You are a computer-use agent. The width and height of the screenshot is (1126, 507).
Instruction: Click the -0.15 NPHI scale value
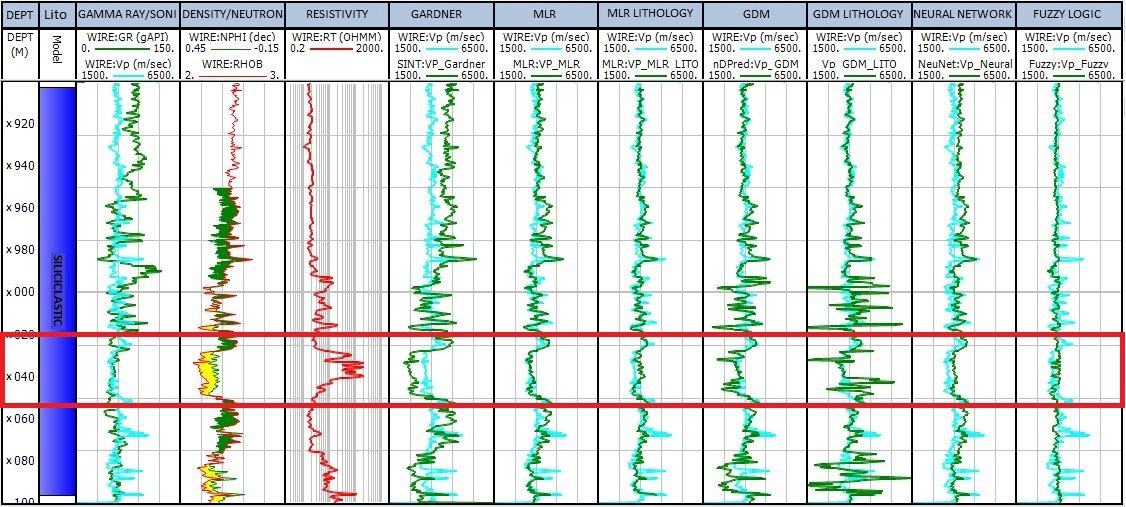coord(268,48)
